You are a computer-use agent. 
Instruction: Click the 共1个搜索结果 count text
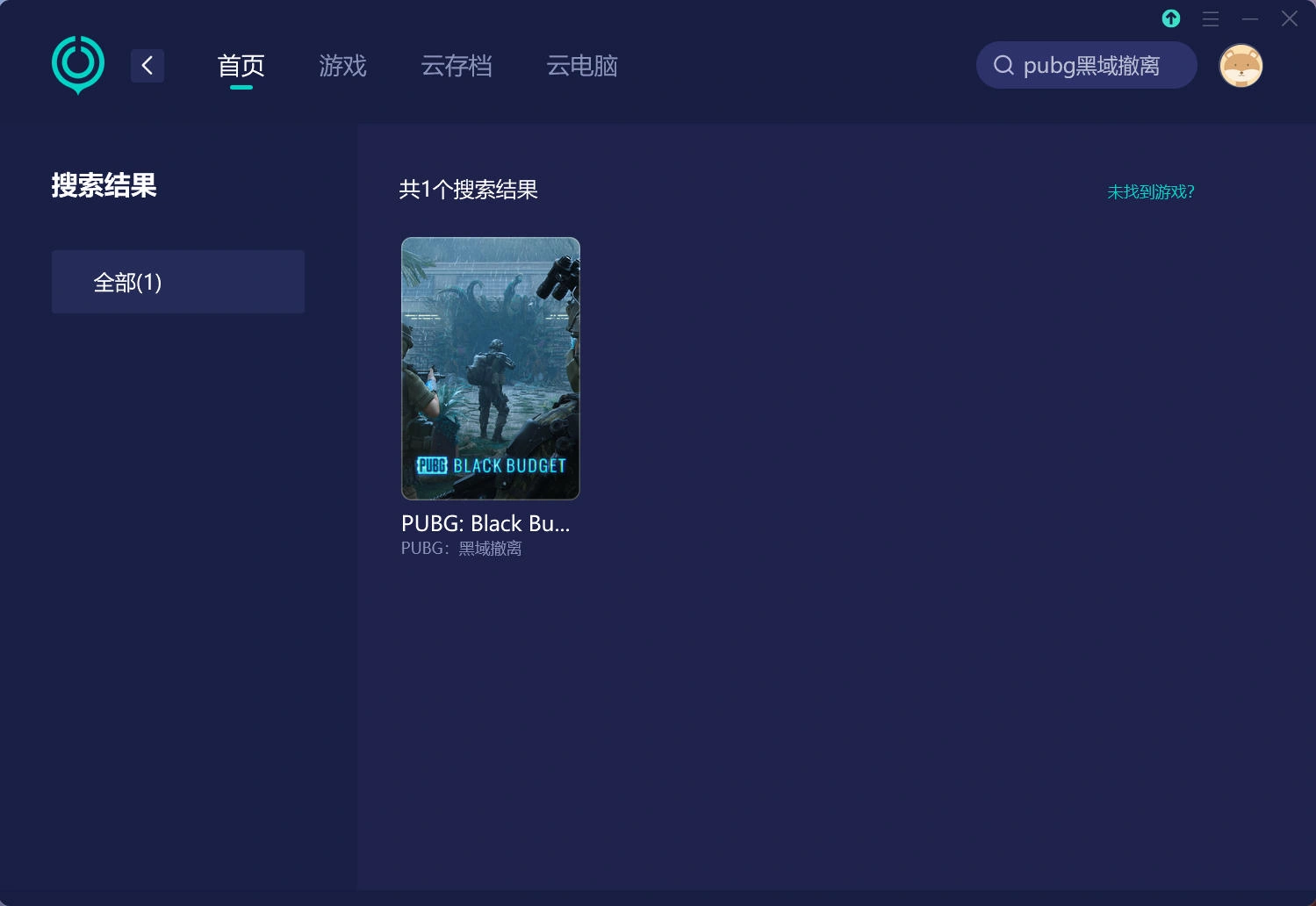tap(468, 190)
